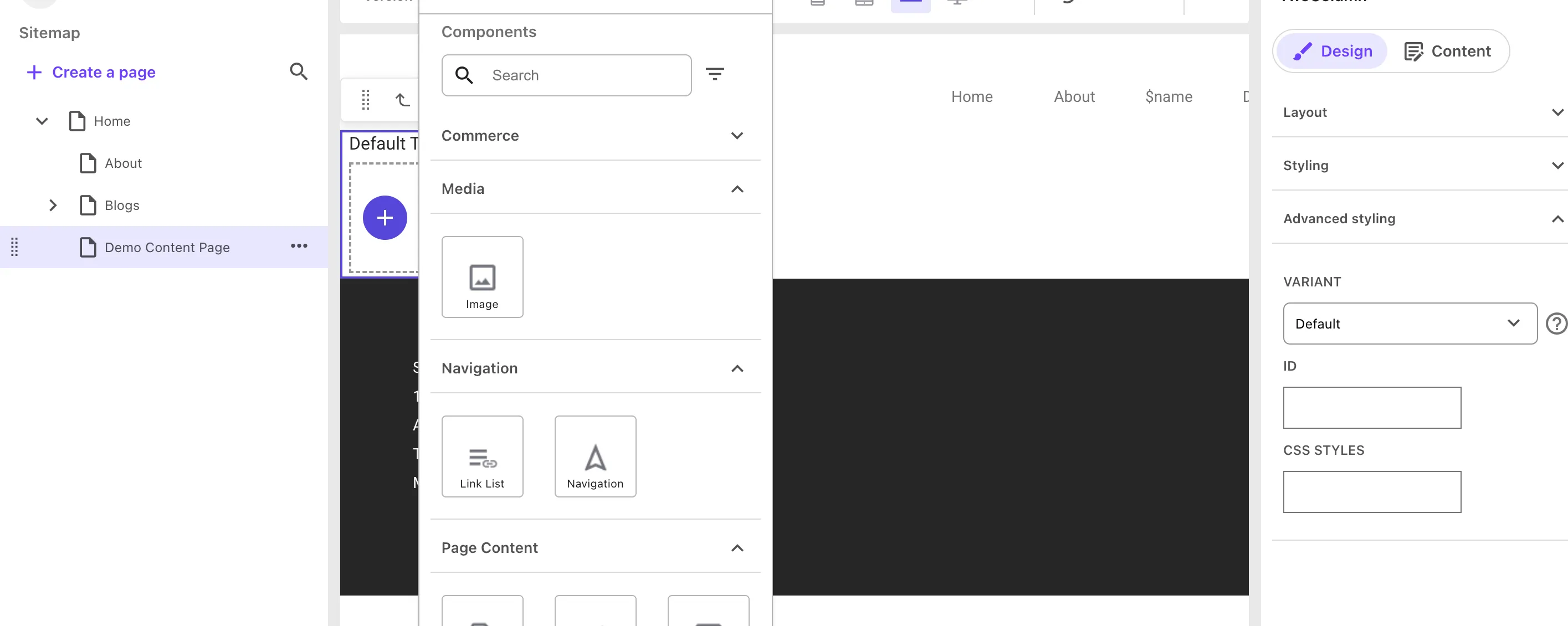Screen dimensions: 1568x626
Task: Open the components filter icon
Action: tap(715, 74)
